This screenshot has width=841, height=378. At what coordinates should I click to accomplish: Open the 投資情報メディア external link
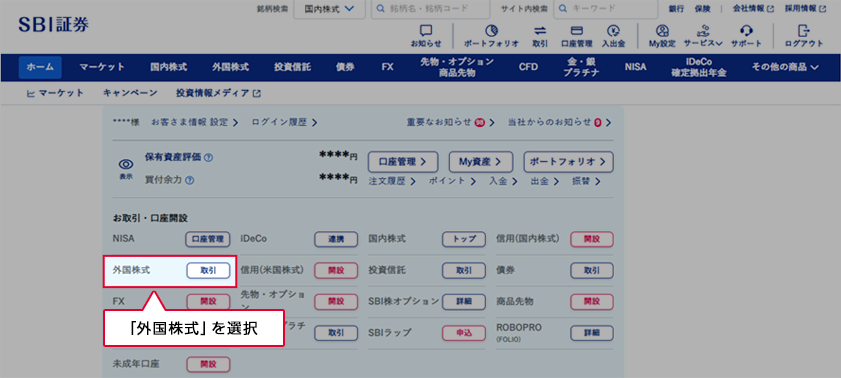coord(218,93)
